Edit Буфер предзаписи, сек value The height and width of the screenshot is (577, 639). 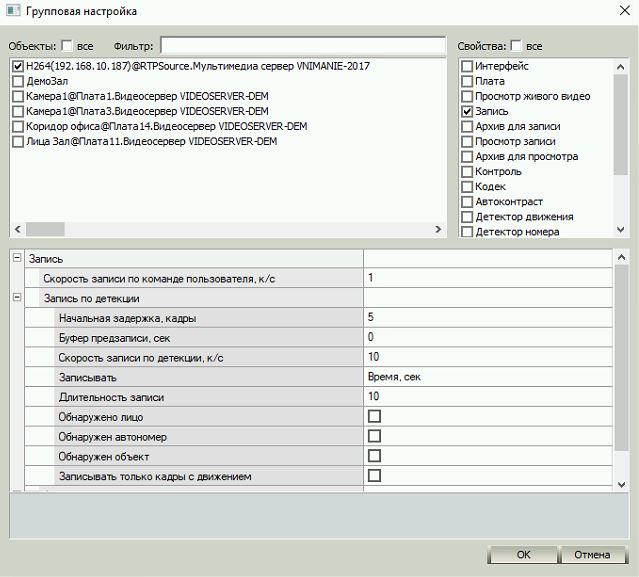tap(488, 337)
